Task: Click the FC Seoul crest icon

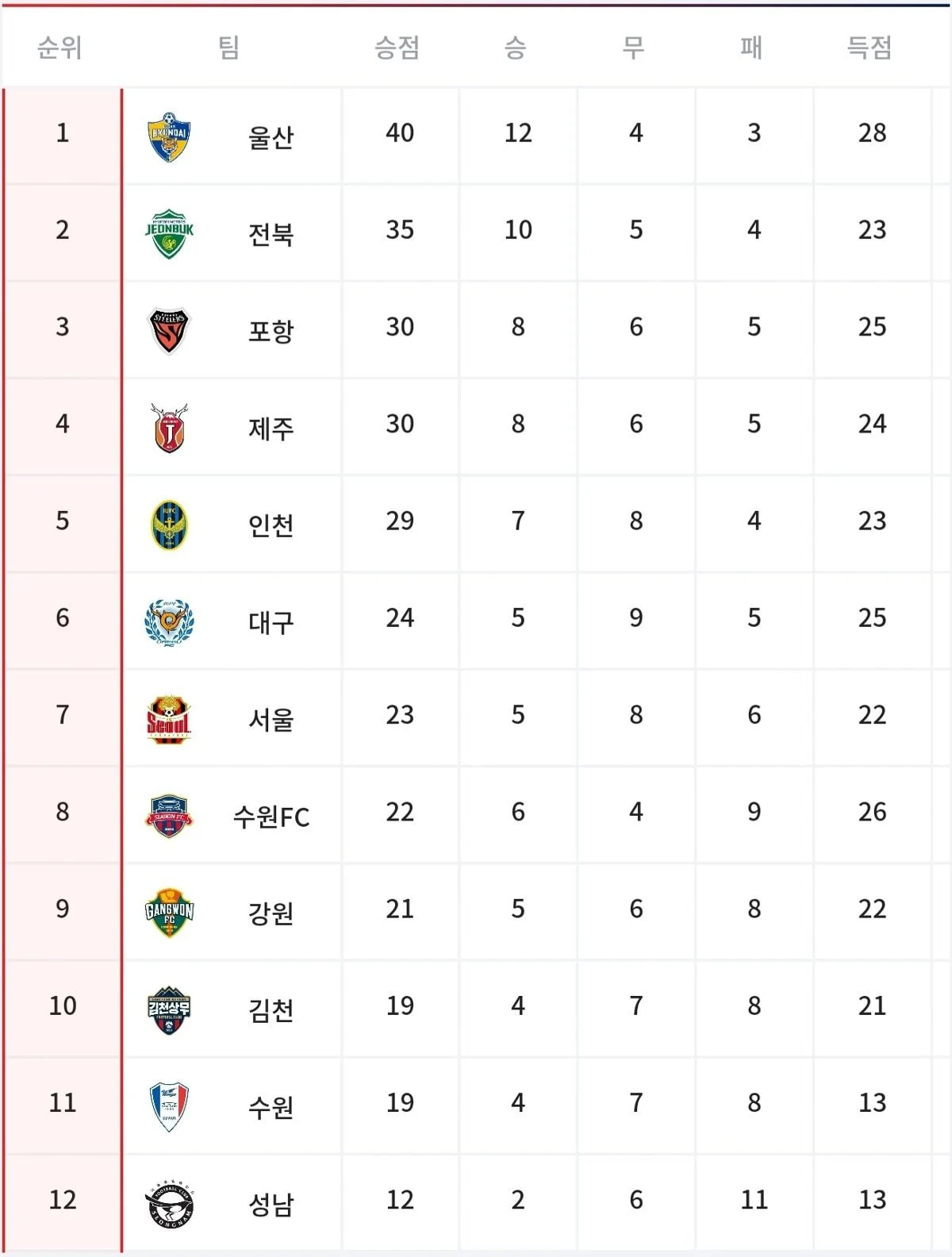Action: (169, 719)
